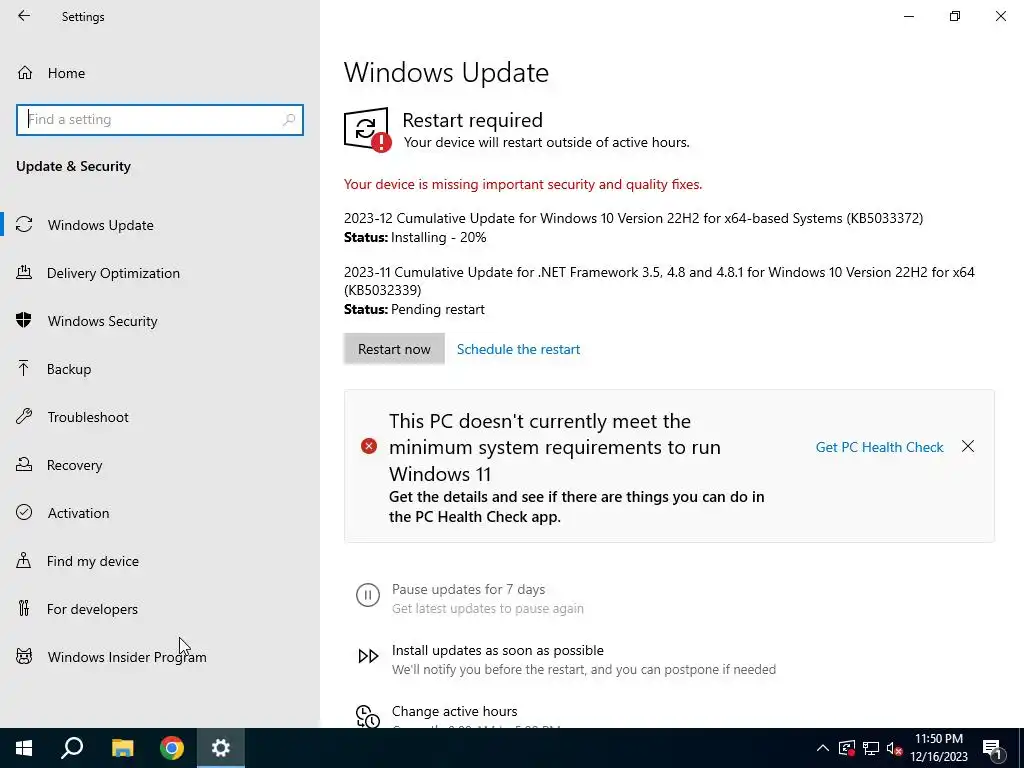Viewport: 1024px width, 768px height.
Task: Click the KB5032339 .NET Framework update text
Action: pos(660,281)
